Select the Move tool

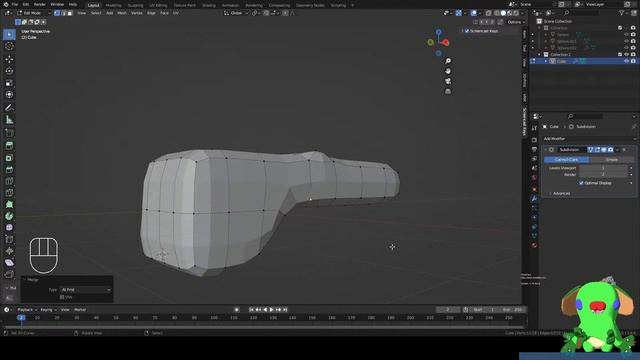pyautogui.click(x=9, y=60)
